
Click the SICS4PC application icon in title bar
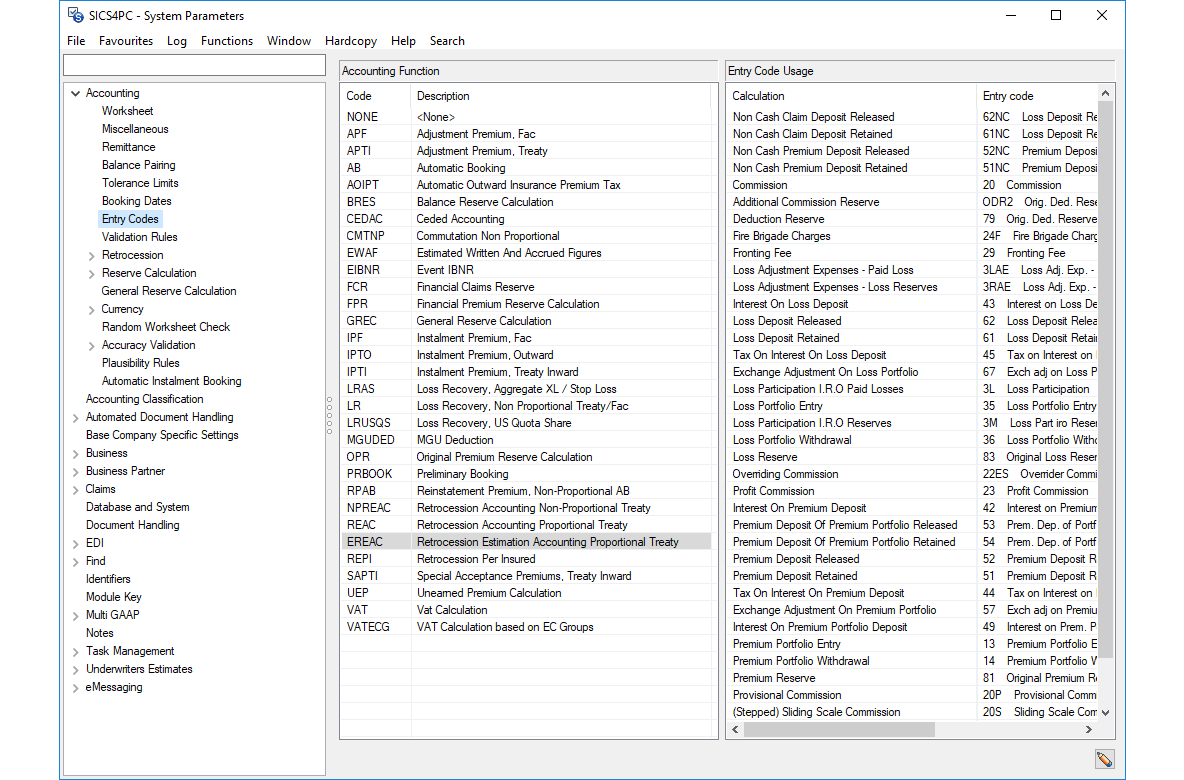point(75,15)
